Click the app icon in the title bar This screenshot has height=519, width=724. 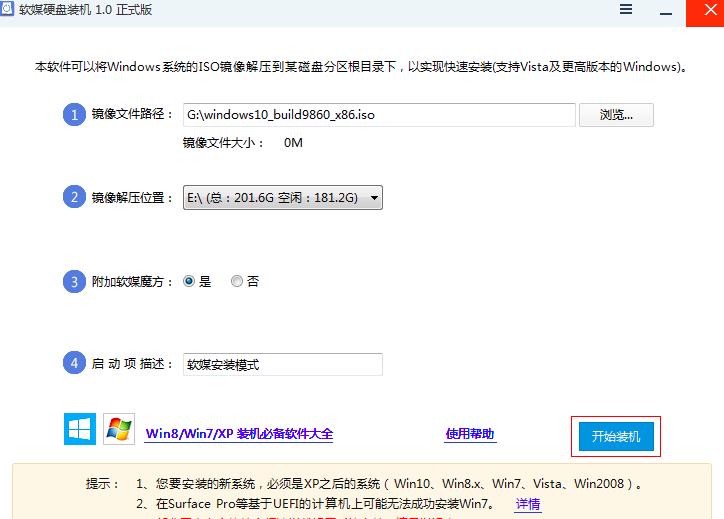click(x=6, y=9)
